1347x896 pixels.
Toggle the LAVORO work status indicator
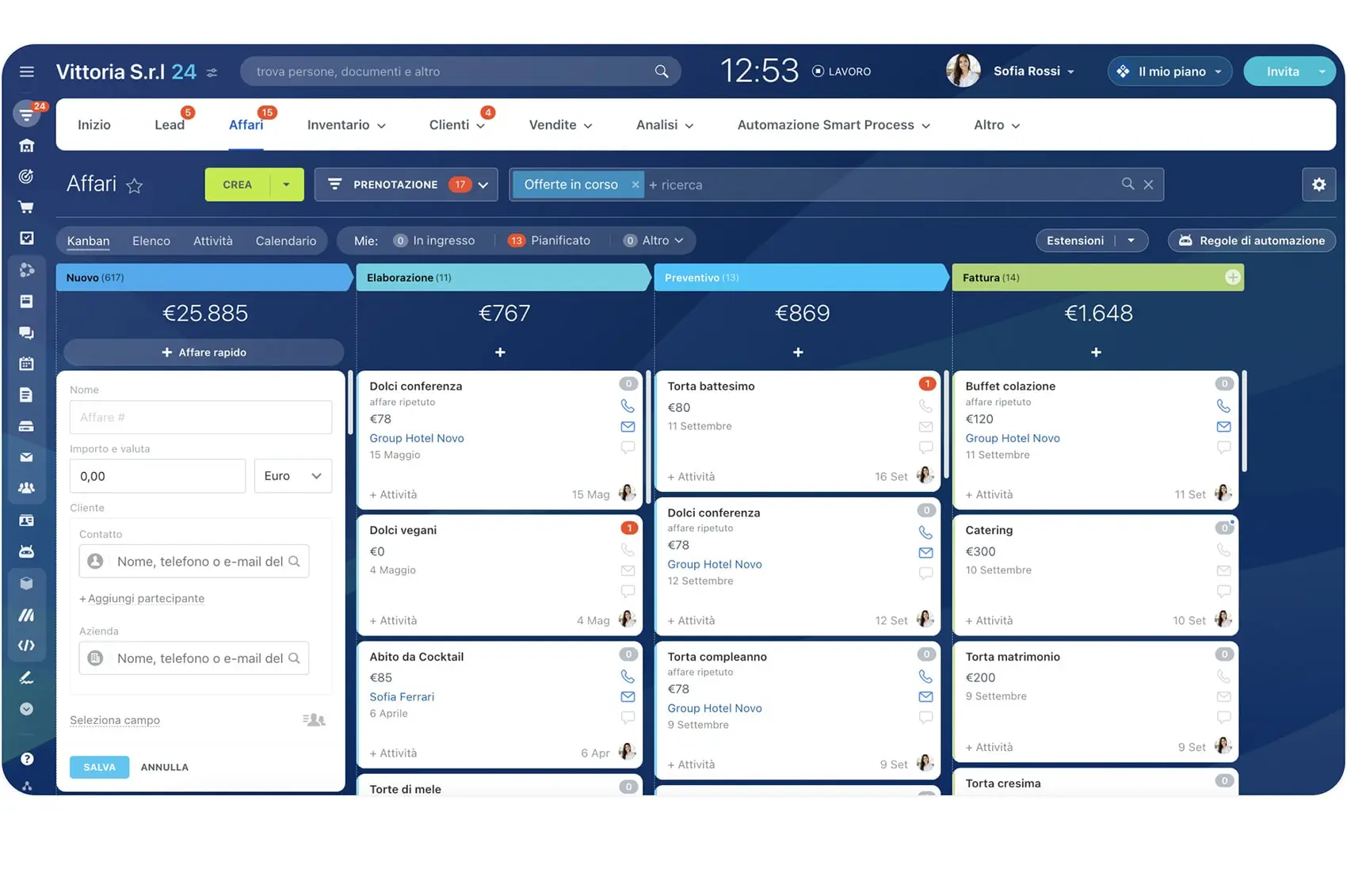click(841, 71)
